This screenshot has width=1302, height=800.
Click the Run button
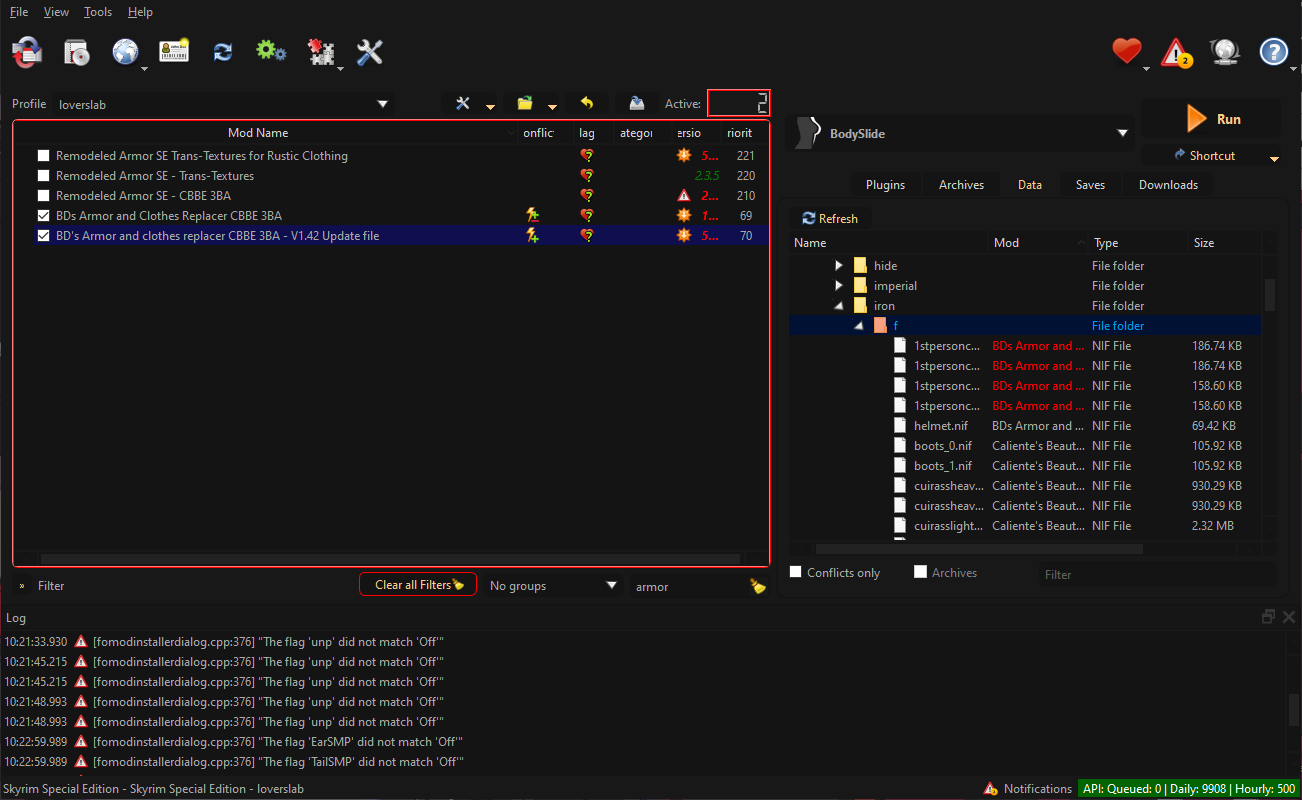tap(1211, 119)
